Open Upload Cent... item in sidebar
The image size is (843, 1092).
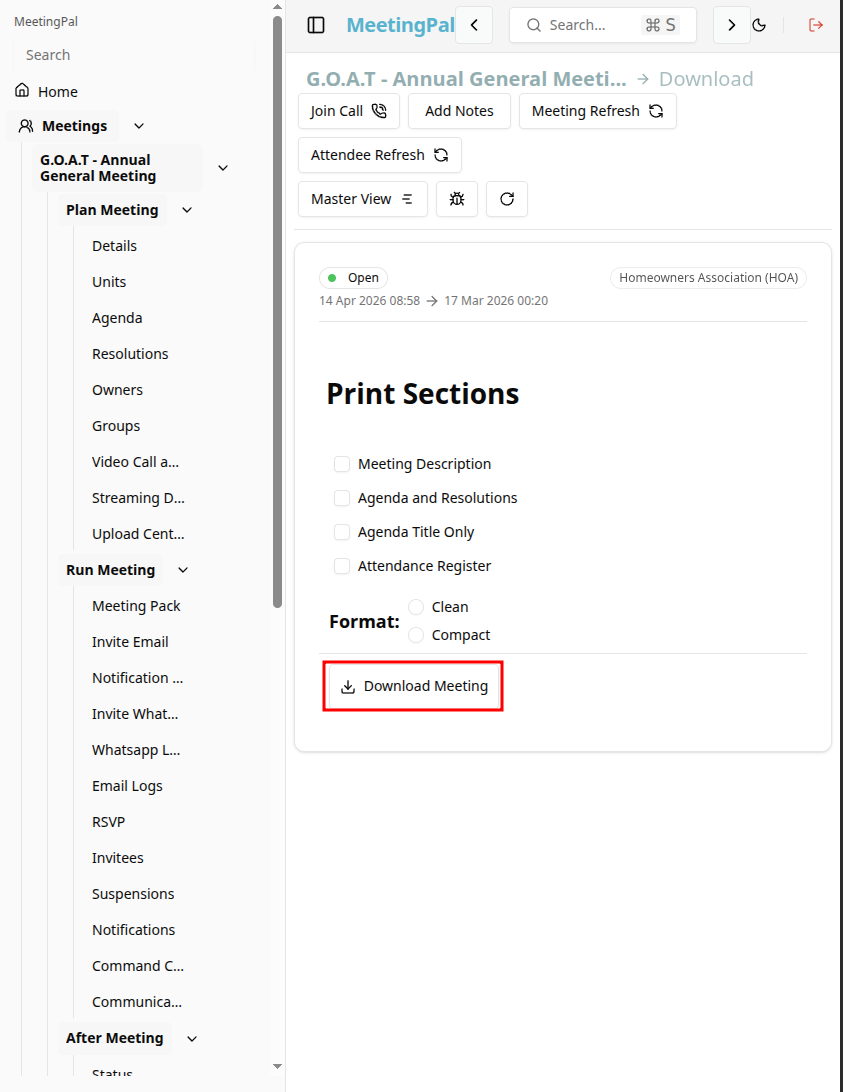(138, 534)
